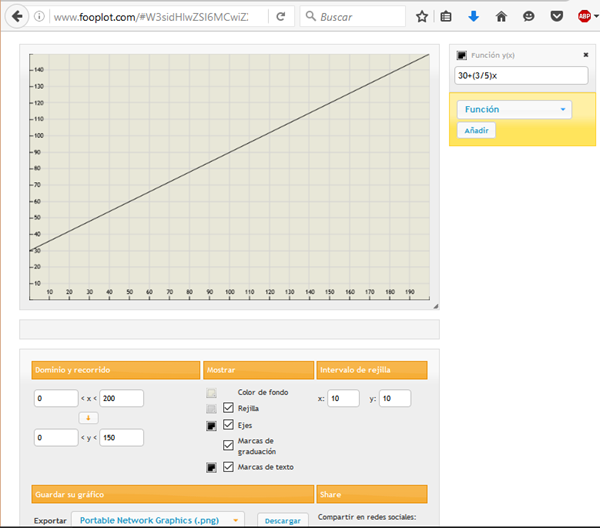This screenshot has height=528, width=600.
Task: Open the Firefox search engine dropdown
Action: click(312, 17)
